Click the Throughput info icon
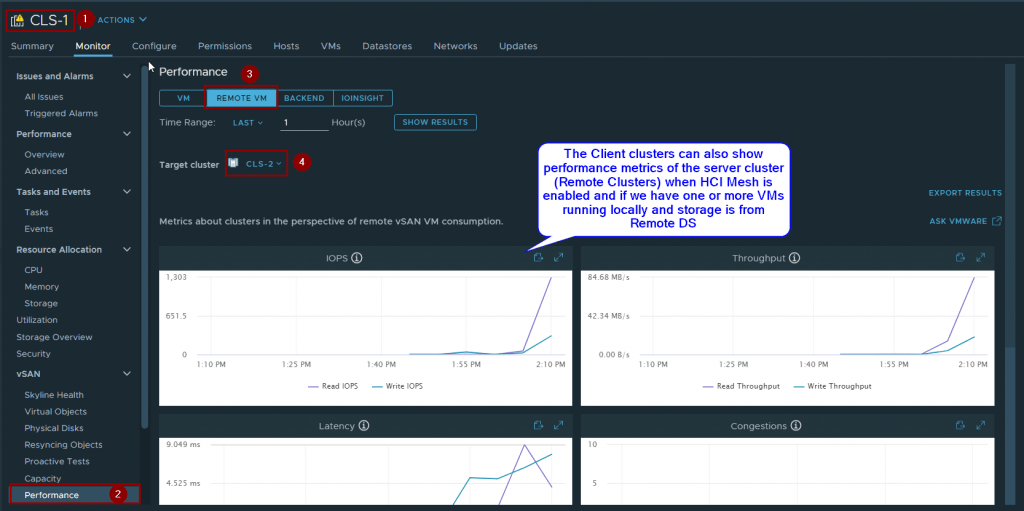This screenshot has height=511, width=1024. click(x=795, y=258)
